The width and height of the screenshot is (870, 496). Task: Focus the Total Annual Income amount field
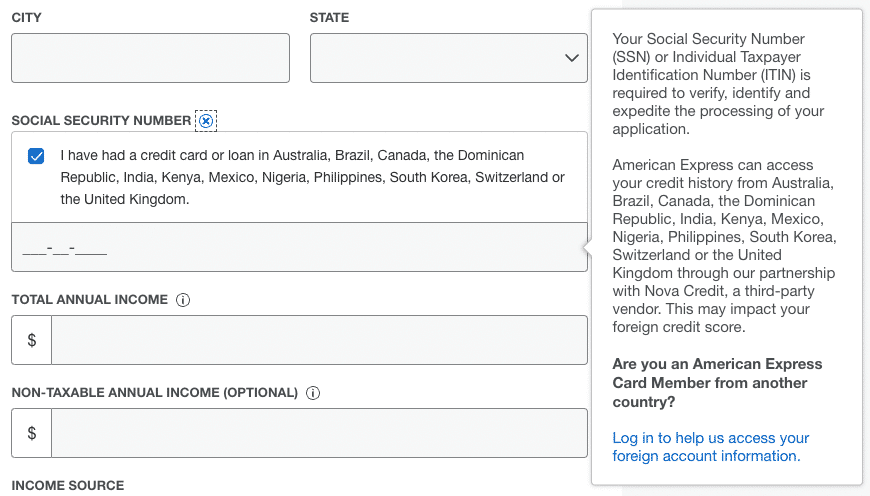pos(318,340)
